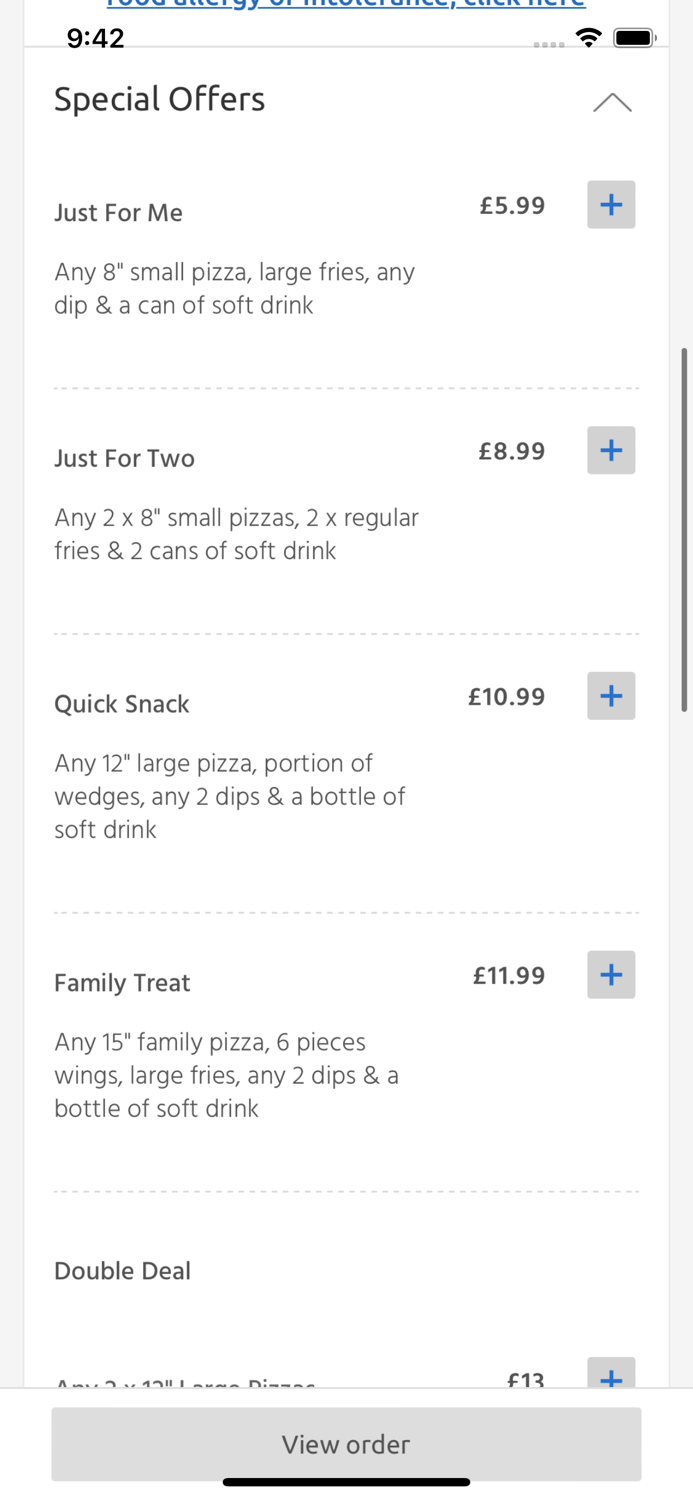Add Family Treat offer to order
This screenshot has height=1500, width=693.
pyautogui.click(x=611, y=975)
